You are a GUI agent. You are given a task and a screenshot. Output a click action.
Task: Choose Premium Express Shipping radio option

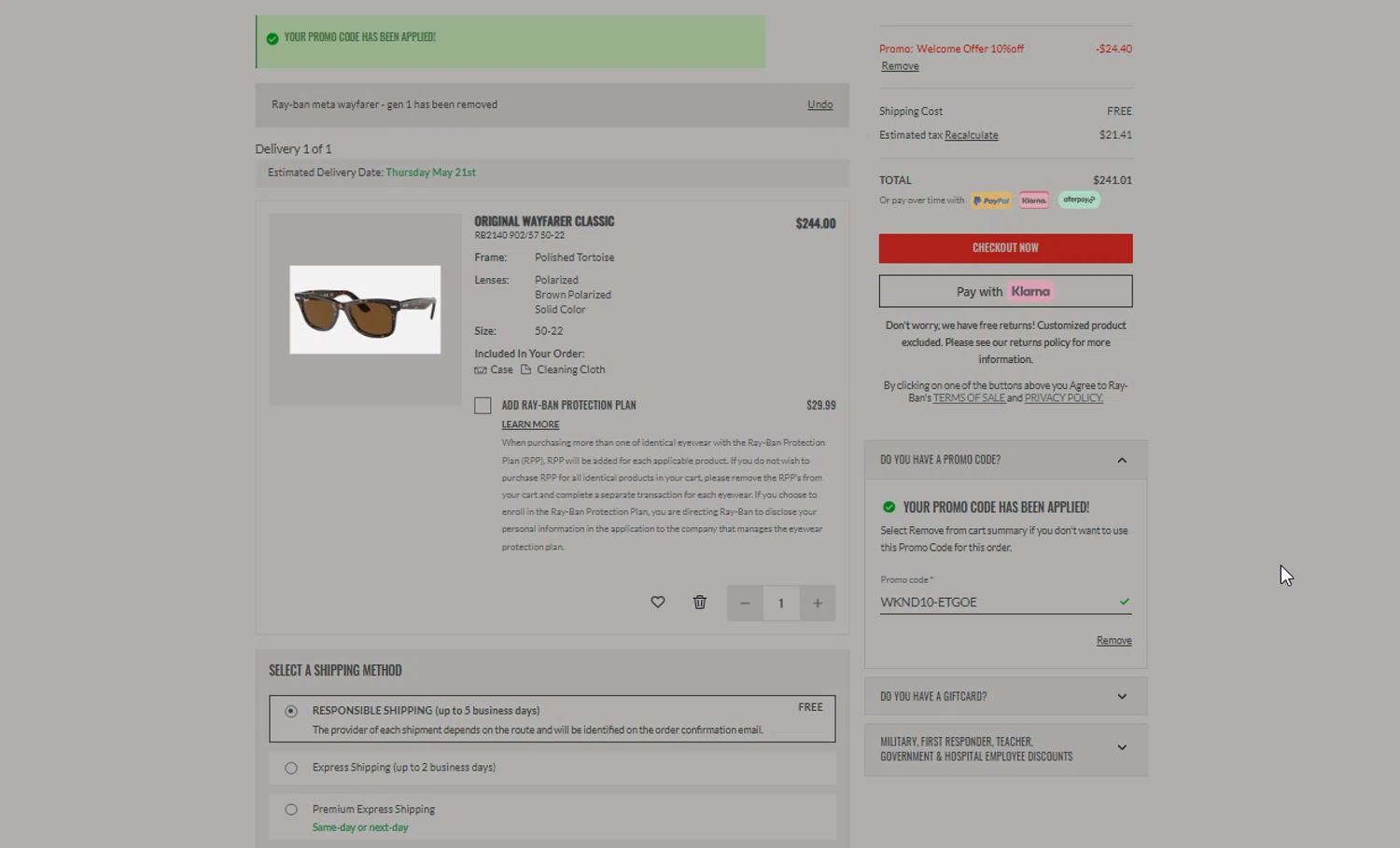tap(291, 810)
